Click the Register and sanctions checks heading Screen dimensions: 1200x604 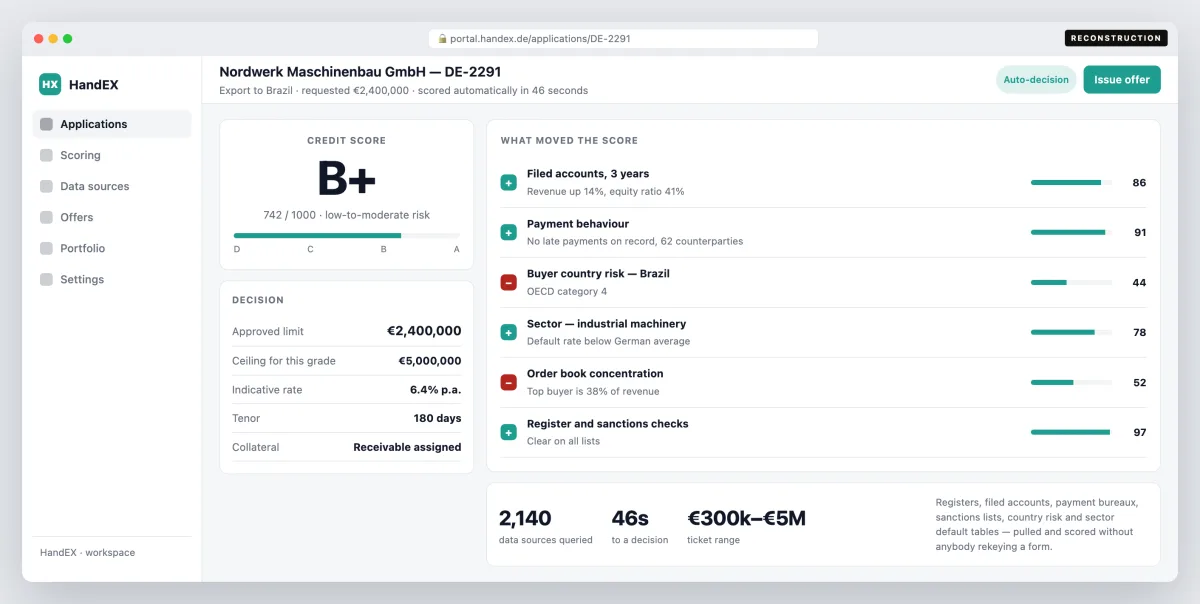pyautogui.click(x=608, y=424)
